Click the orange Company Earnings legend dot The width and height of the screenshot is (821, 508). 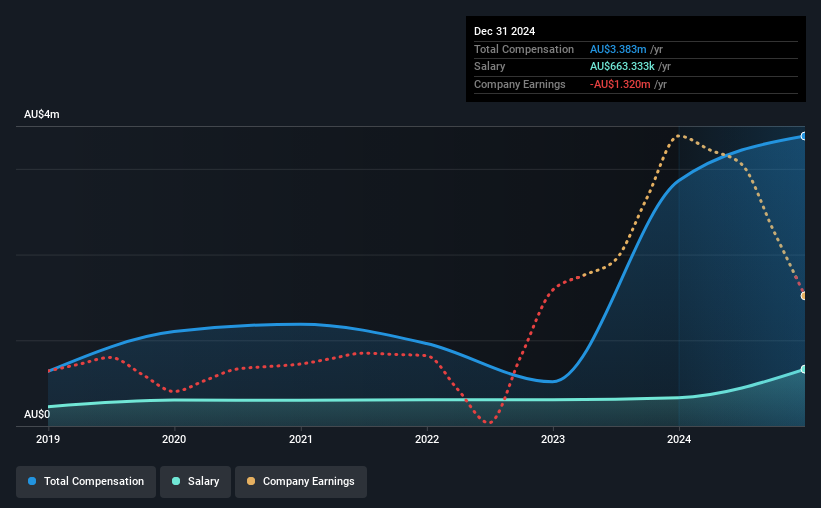point(251,481)
